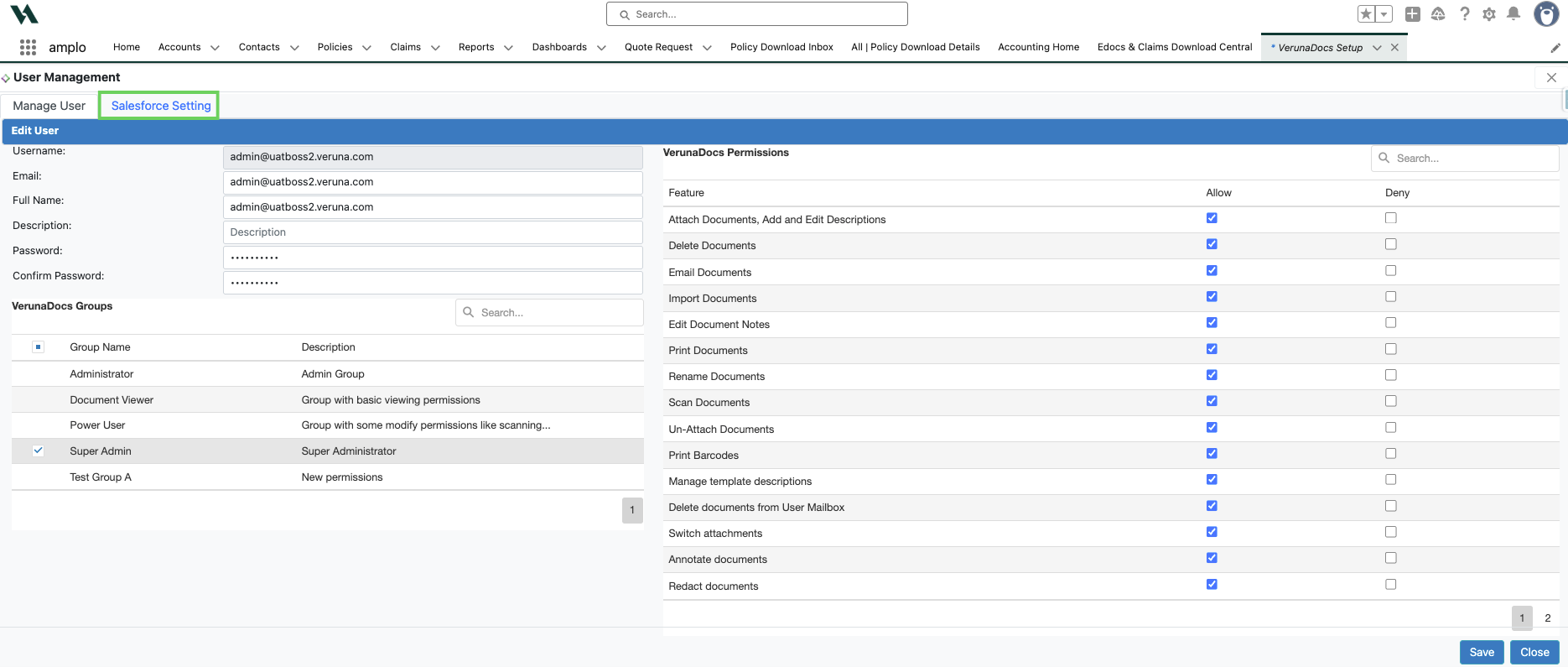The width and height of the screenshot is (1568, 667).
Task: Switch to the Manage User tab
Action: point(49,106)
